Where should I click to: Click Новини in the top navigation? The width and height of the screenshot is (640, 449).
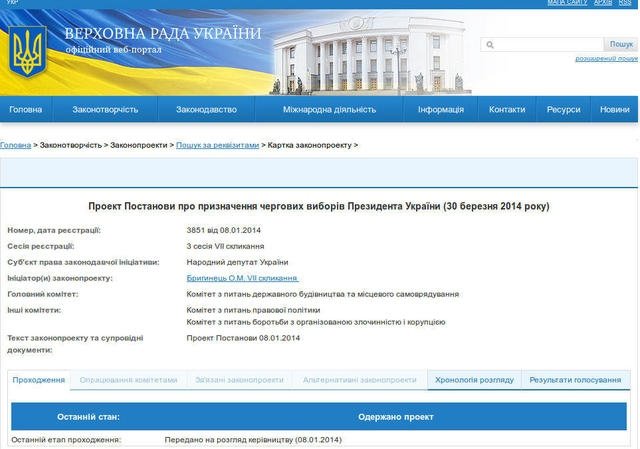coord(615,109)
